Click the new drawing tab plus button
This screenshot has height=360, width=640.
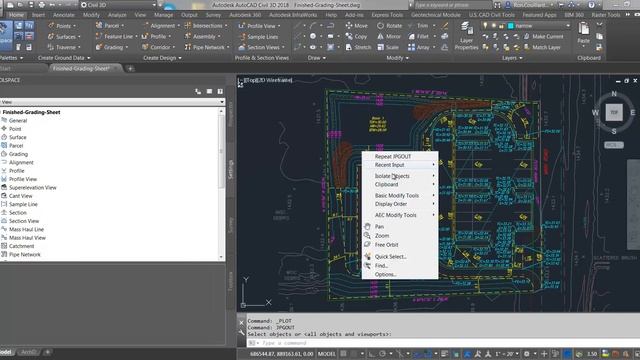coord(130,69)
